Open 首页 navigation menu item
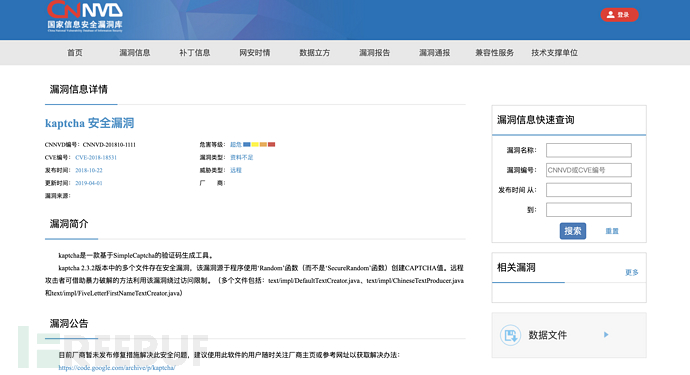This screenshot has width=690, height=375. tap(75, 53)
